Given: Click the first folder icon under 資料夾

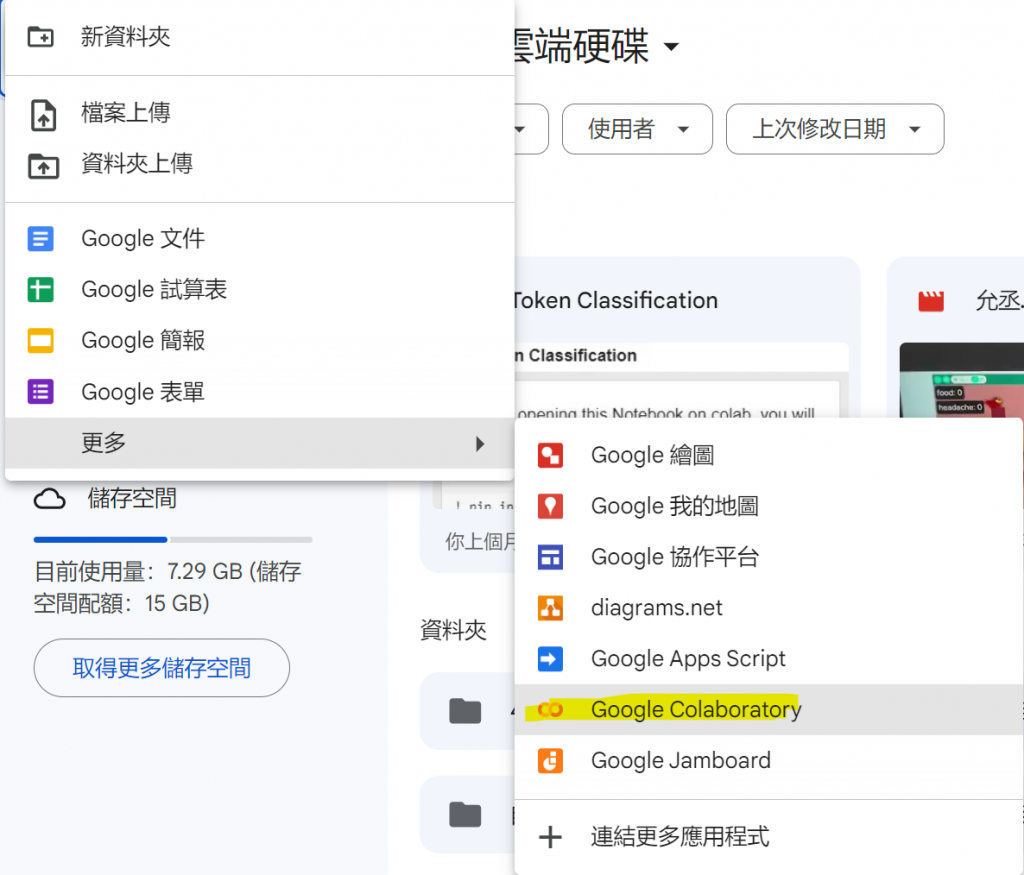Looking at the screenshot, I should coord(465,711).
